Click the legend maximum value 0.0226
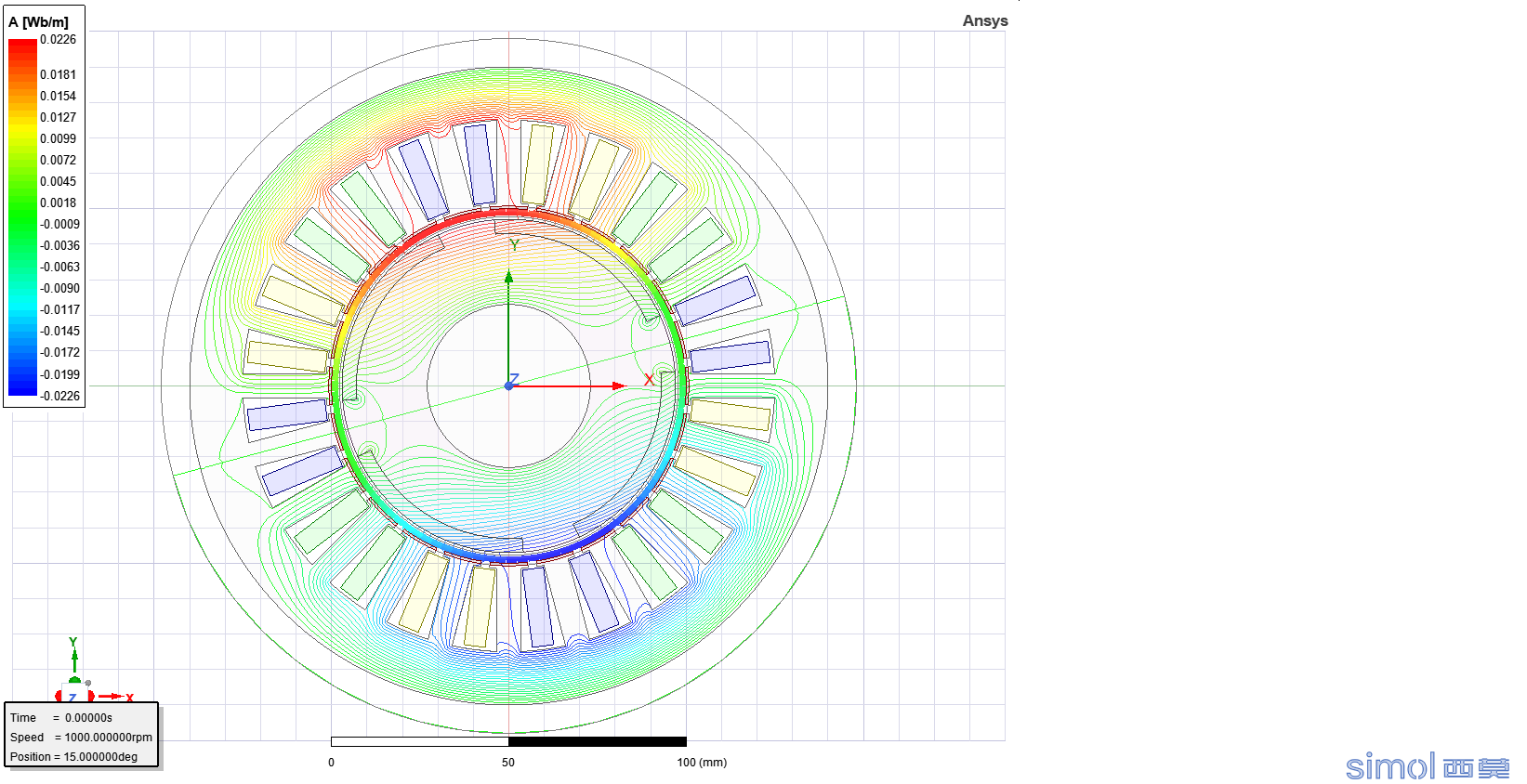The width and height of the screenshot is (1527, 784). pos(58,39)
